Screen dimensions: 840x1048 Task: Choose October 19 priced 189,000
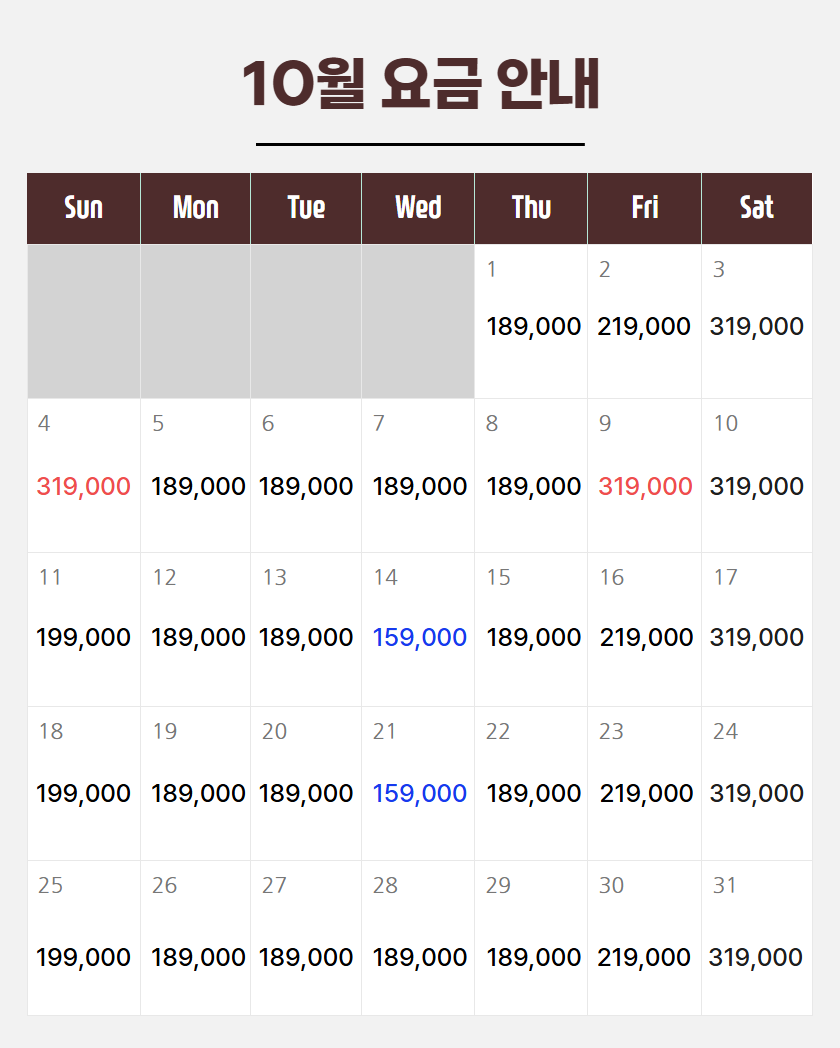coord(195,783)
